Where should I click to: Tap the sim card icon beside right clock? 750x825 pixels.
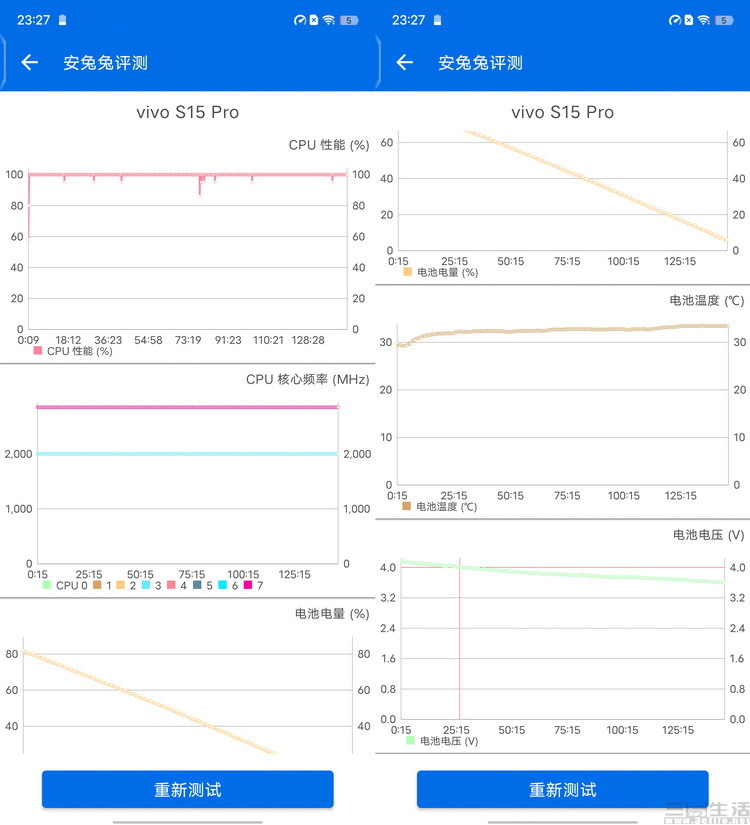pos(437,20)
